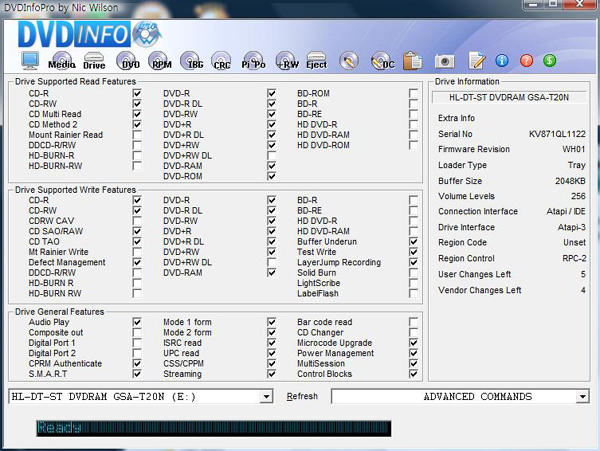
Task: Start the Pi Po scan icon
Action: [253, 61]
